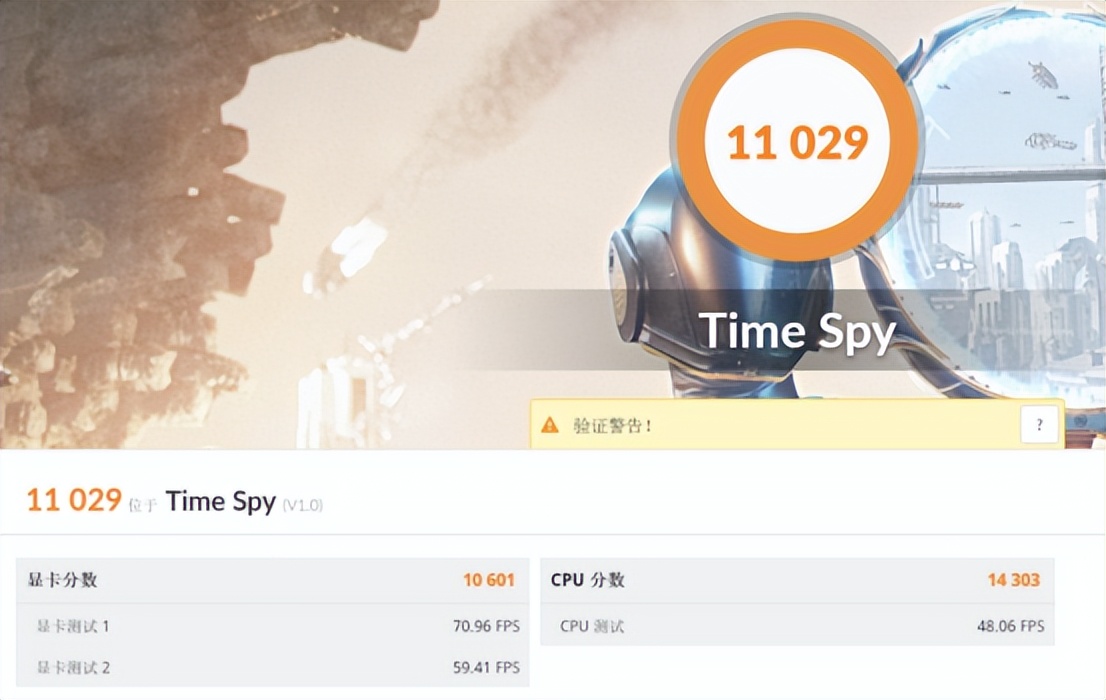The image size is (1106, 700).
Task: Select the CPU 测试 row
Action: point(797,625)
